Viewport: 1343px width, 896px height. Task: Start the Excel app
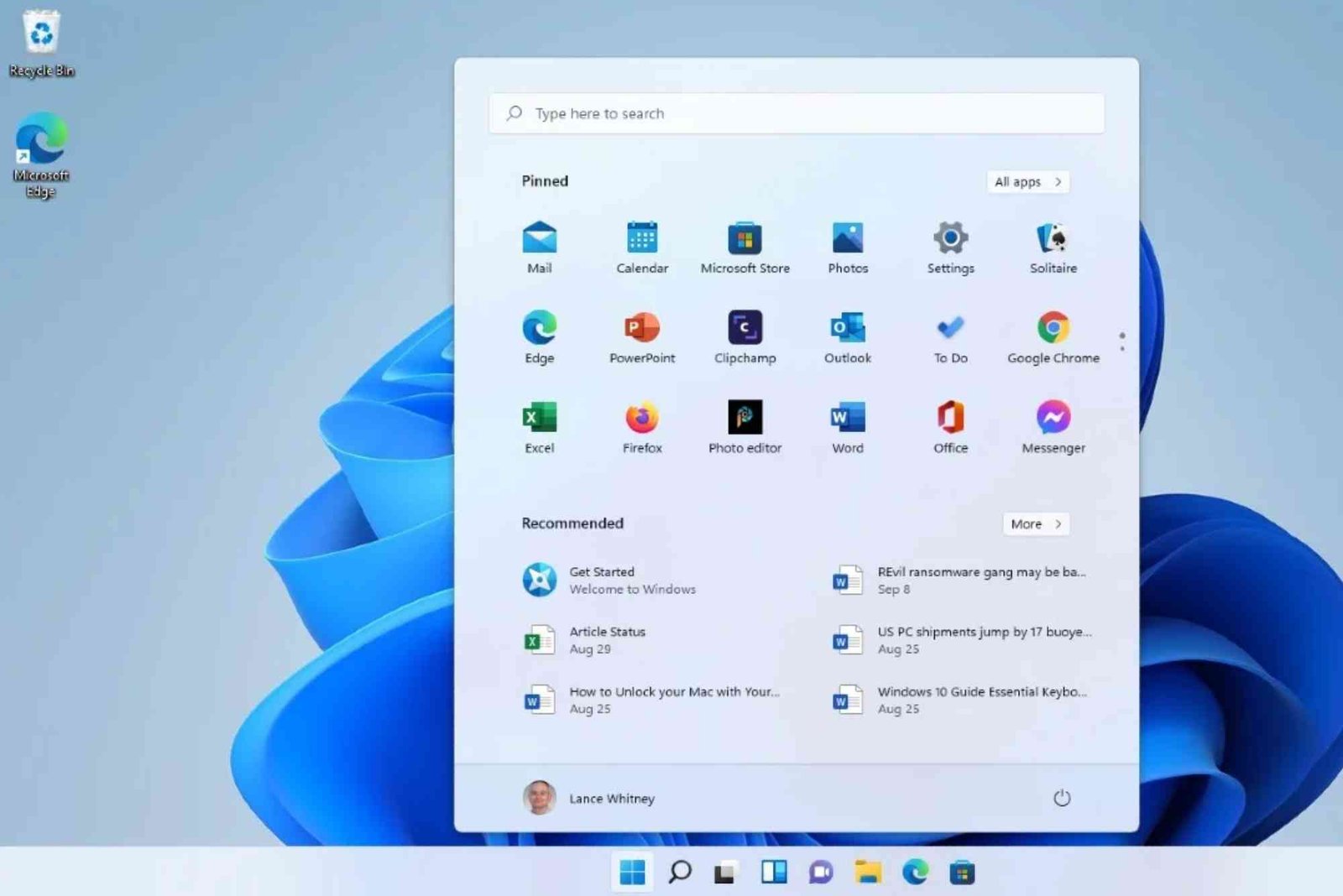[539, 425]
